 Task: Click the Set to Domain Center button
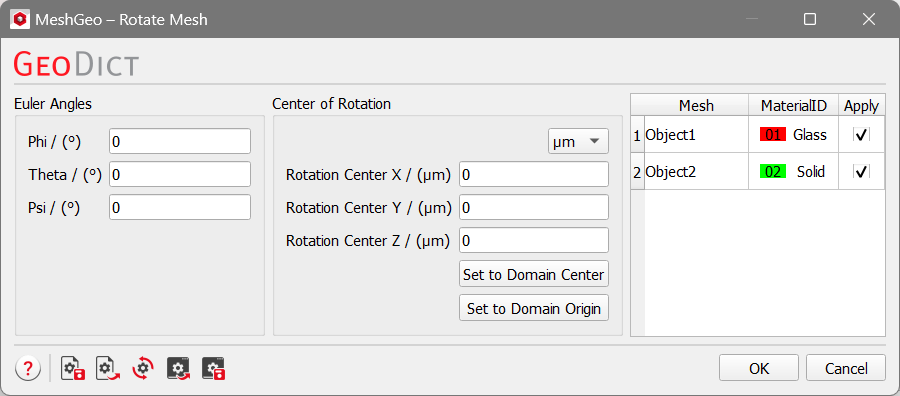pos(534,274)
